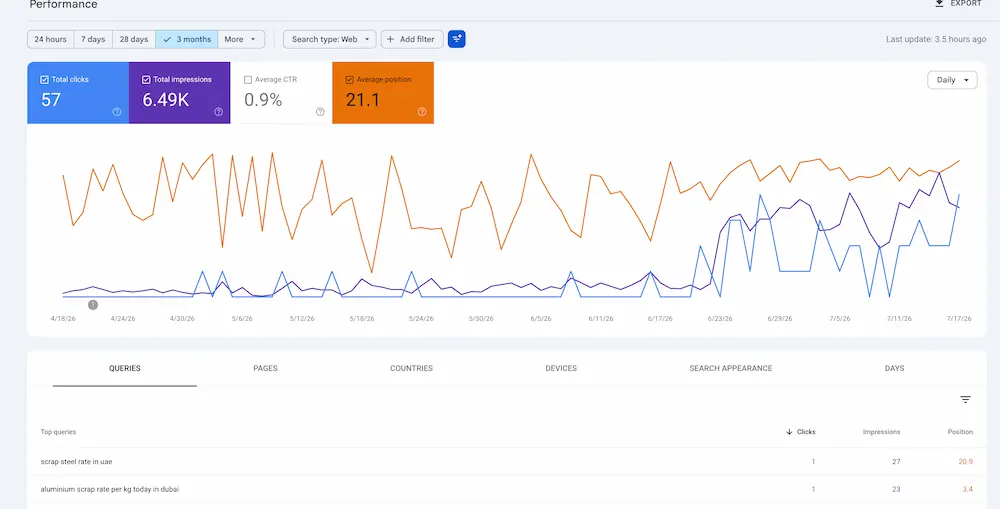Screen dimensions: 1000x509
Task: Click the Performance page heading
Action: pyautogui.click(x=63, y=4)
